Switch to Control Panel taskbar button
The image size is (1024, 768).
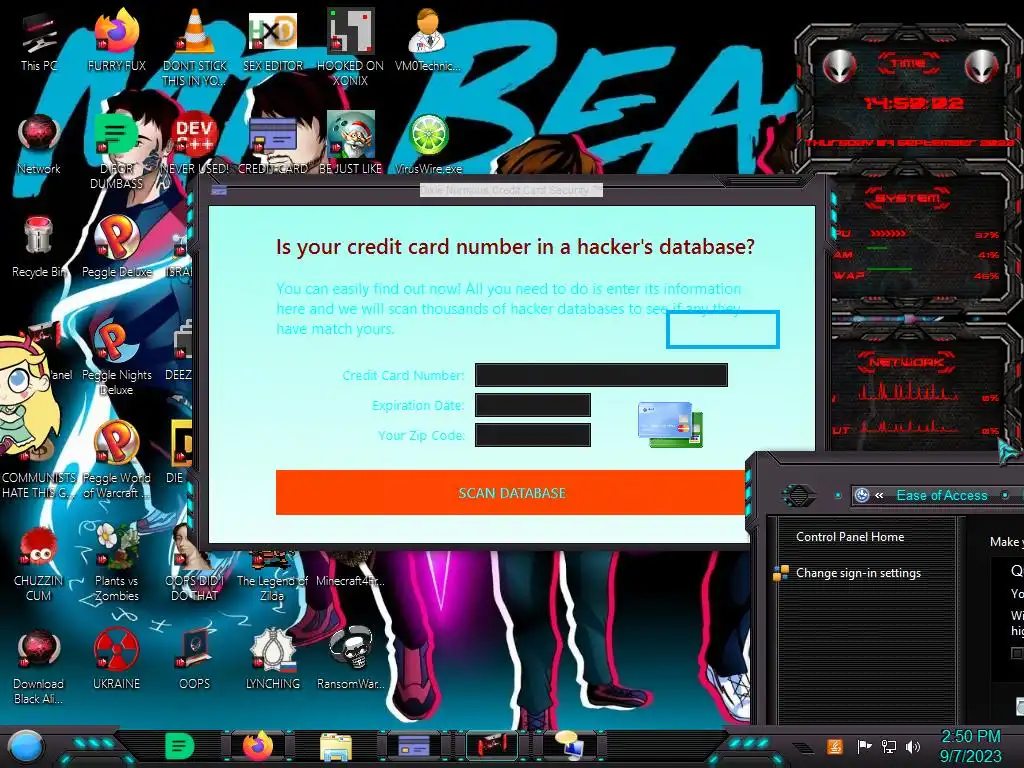[569, 746]
